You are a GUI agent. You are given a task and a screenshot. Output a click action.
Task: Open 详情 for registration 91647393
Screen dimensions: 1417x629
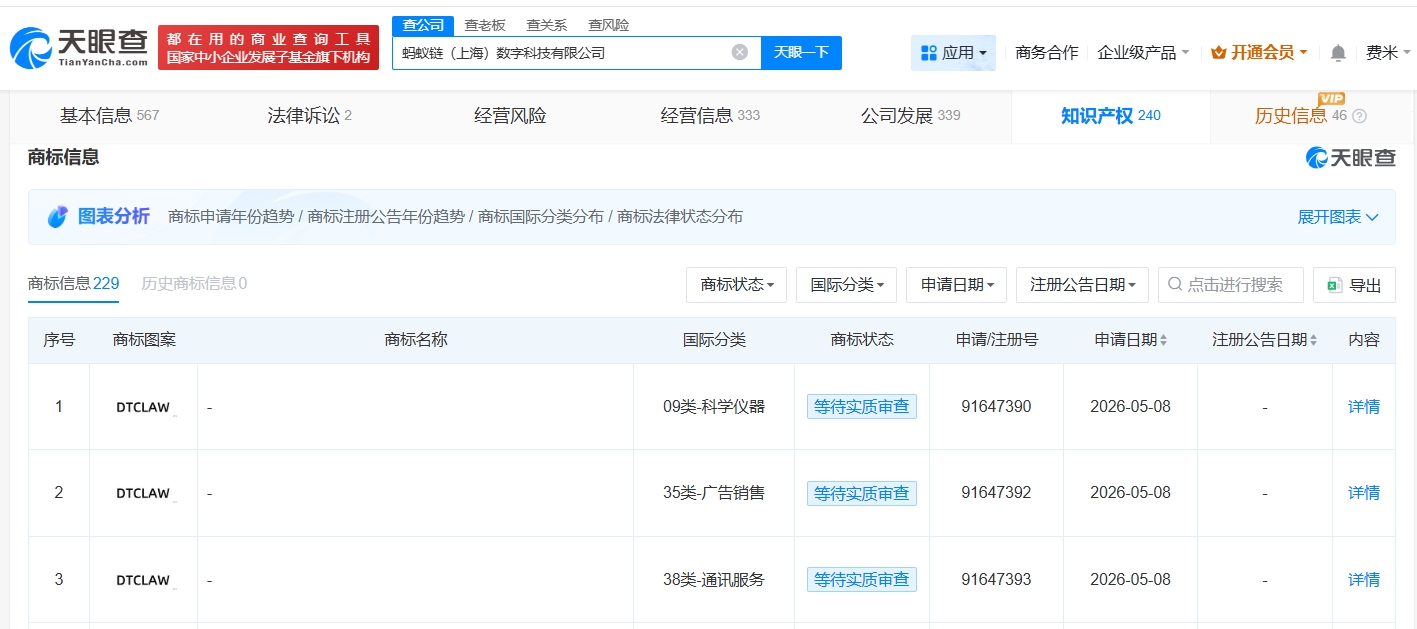coord(1364,580)
